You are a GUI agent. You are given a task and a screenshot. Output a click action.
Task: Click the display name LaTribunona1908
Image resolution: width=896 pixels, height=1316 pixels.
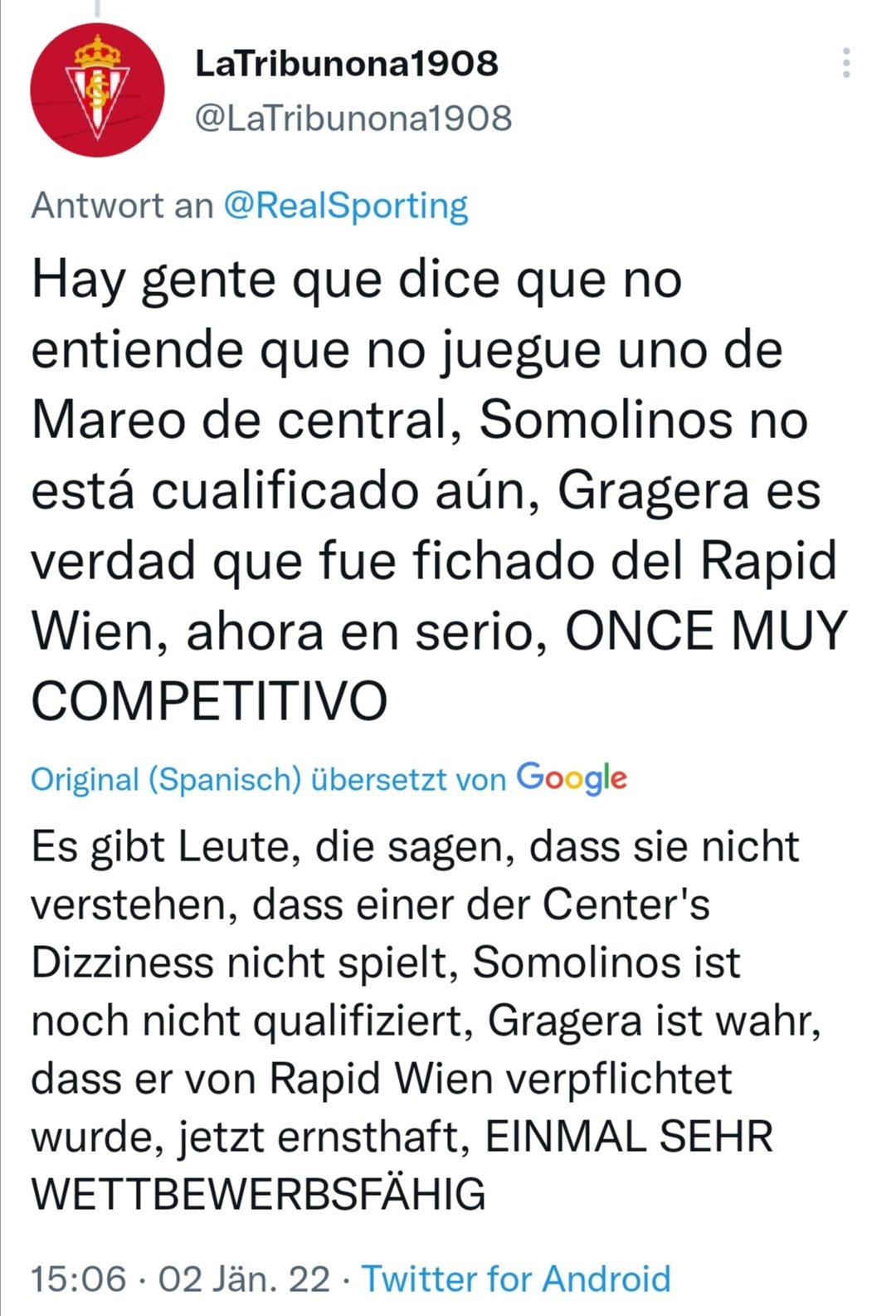pos(347,64)
